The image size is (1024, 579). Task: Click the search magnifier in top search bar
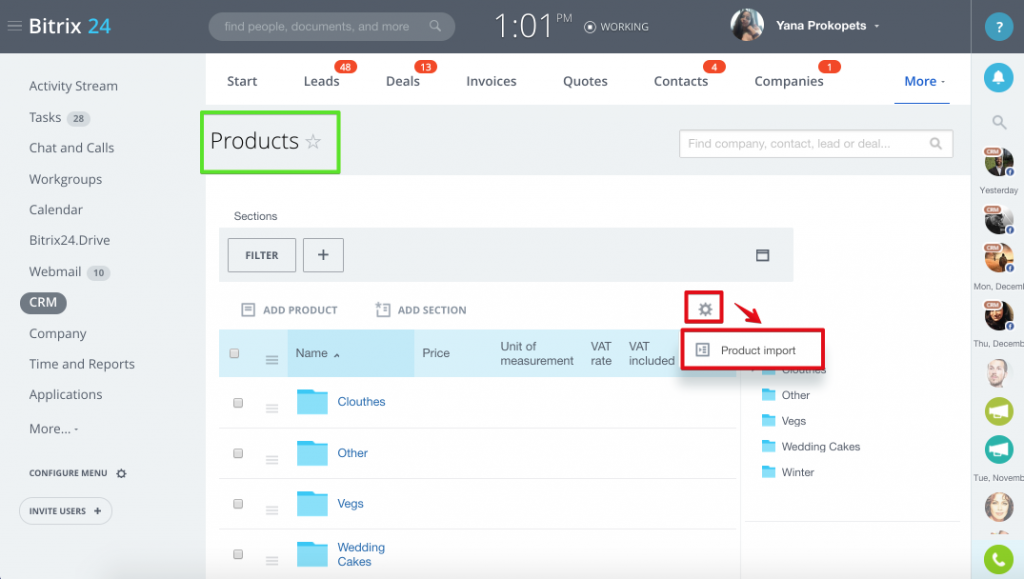[435, 26]
